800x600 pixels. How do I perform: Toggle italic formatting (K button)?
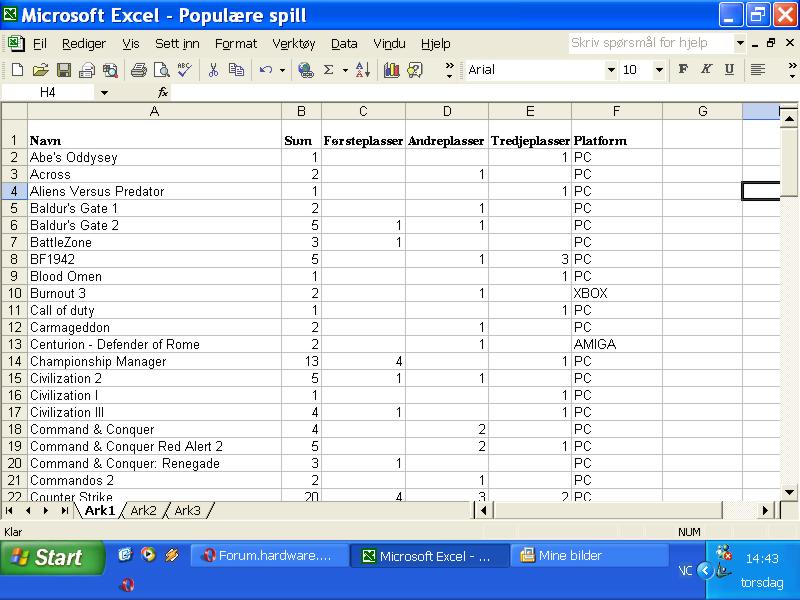(706, 69)
